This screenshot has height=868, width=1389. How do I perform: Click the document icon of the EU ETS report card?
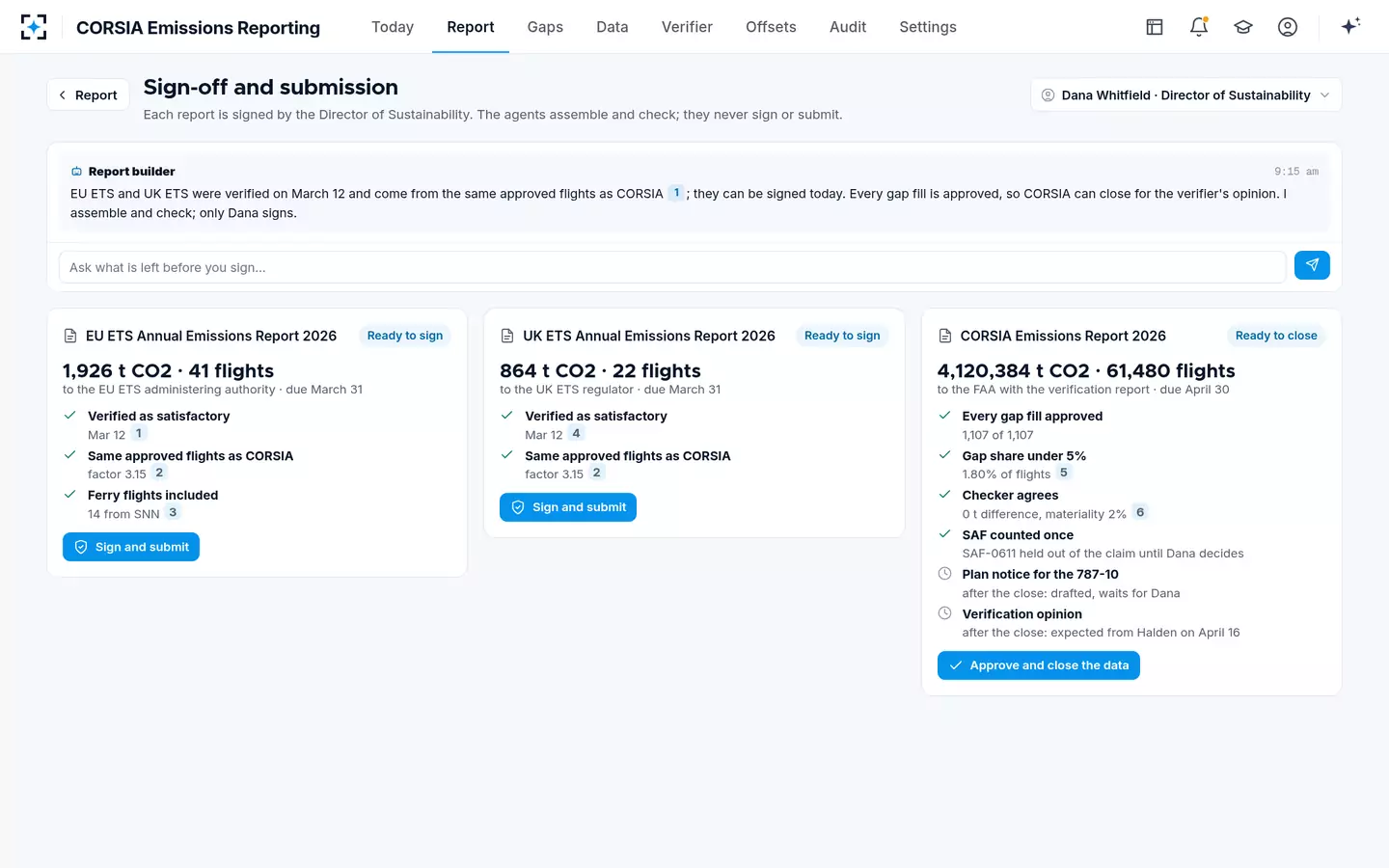coord(70,336)
